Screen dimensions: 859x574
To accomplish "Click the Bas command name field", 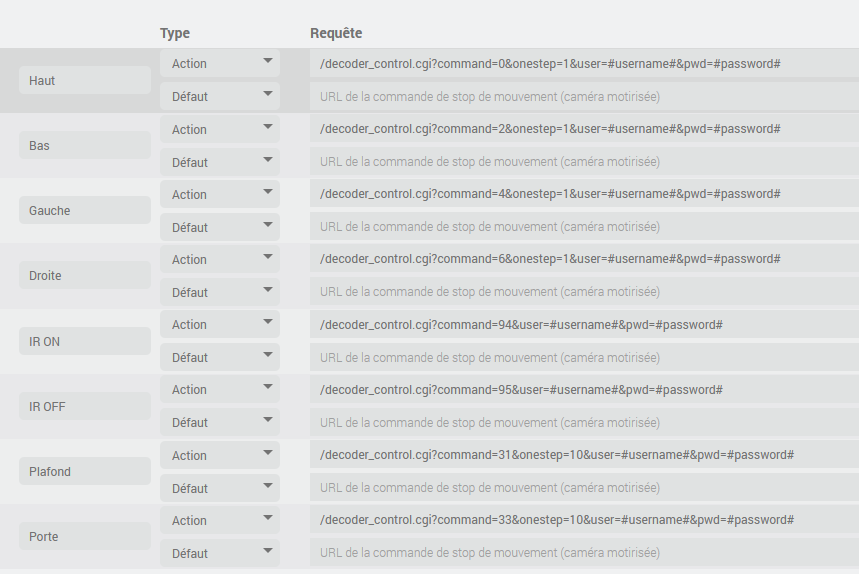I will pyautogui.click(x=85, y=145).
